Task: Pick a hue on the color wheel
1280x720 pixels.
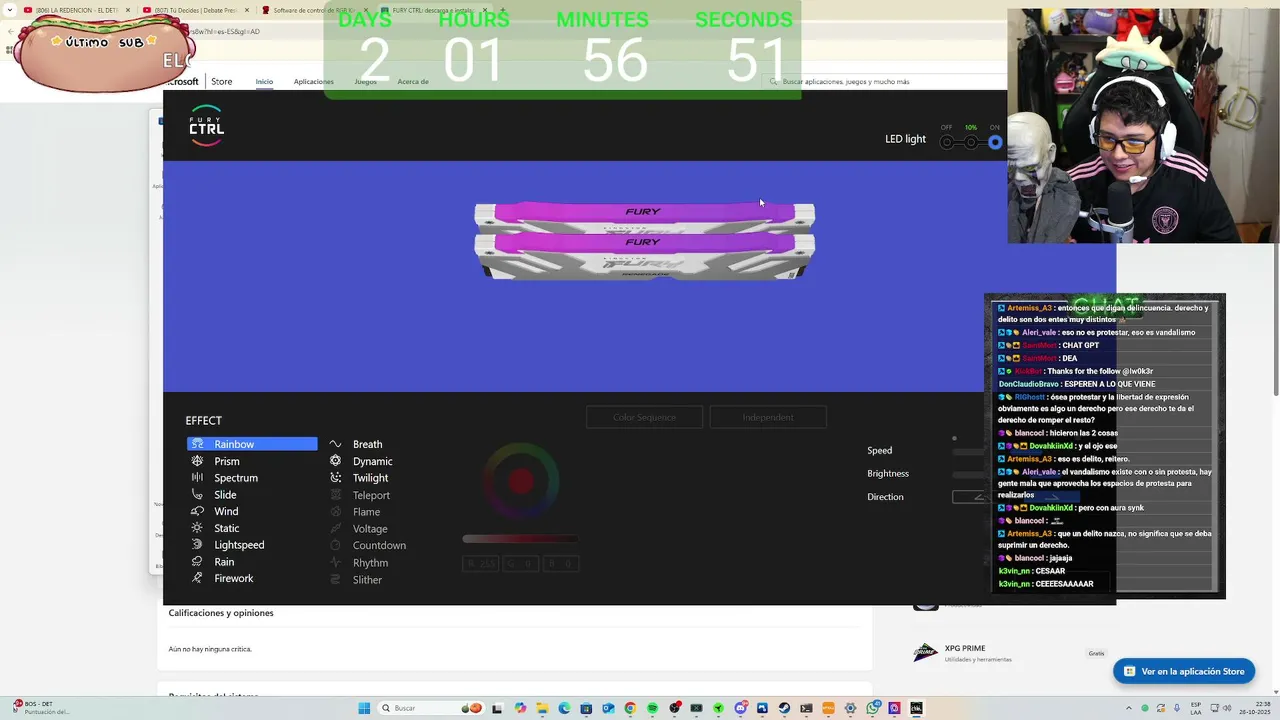Action: (x=520, y=481)
